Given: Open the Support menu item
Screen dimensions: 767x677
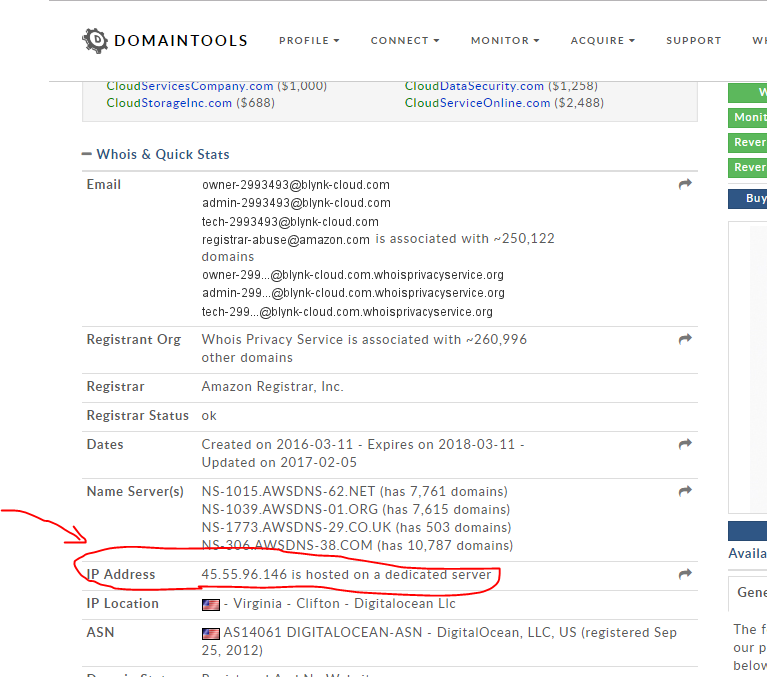Looking at the screenshot, I should pyautogui.click(x=694, y=41).
